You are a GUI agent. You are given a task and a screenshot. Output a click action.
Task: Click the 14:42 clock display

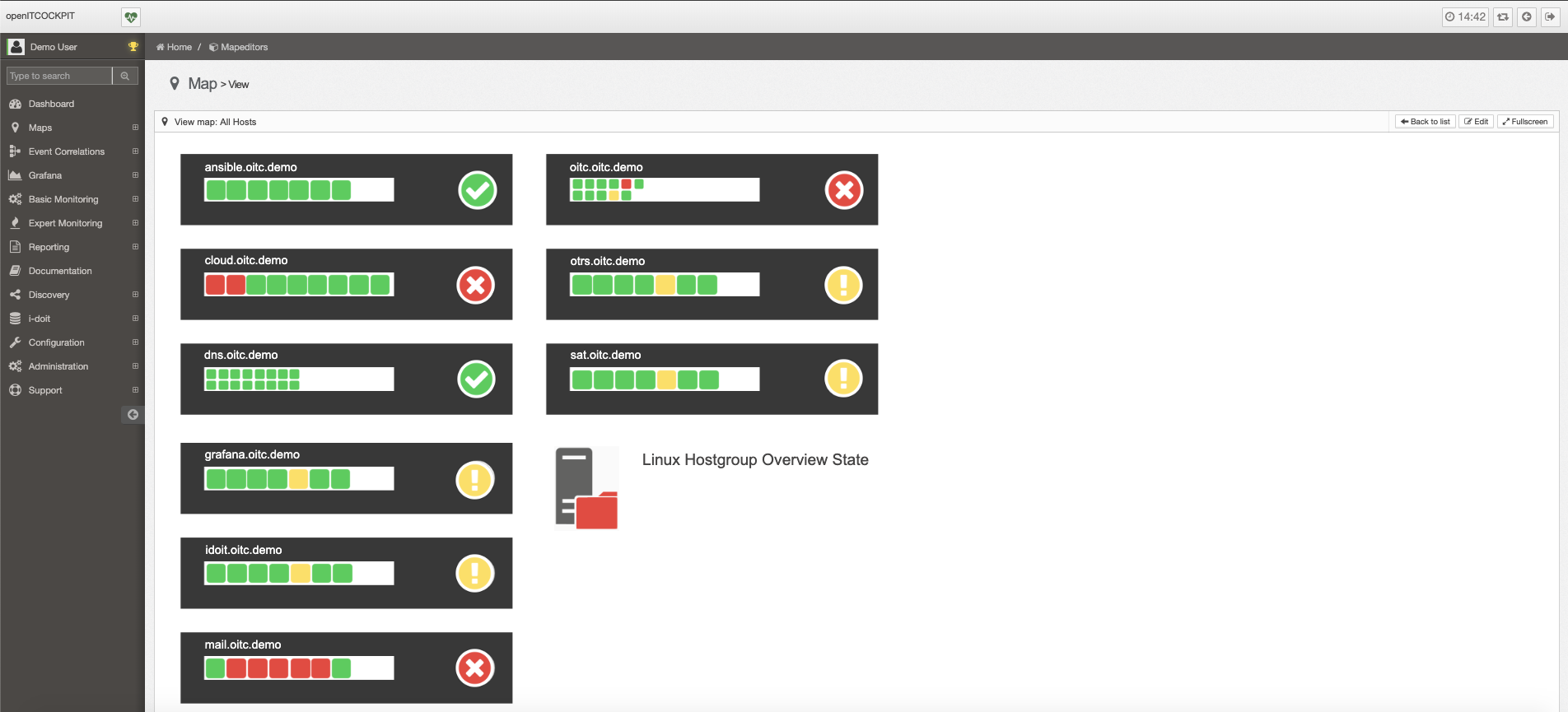pos(1465,16)
